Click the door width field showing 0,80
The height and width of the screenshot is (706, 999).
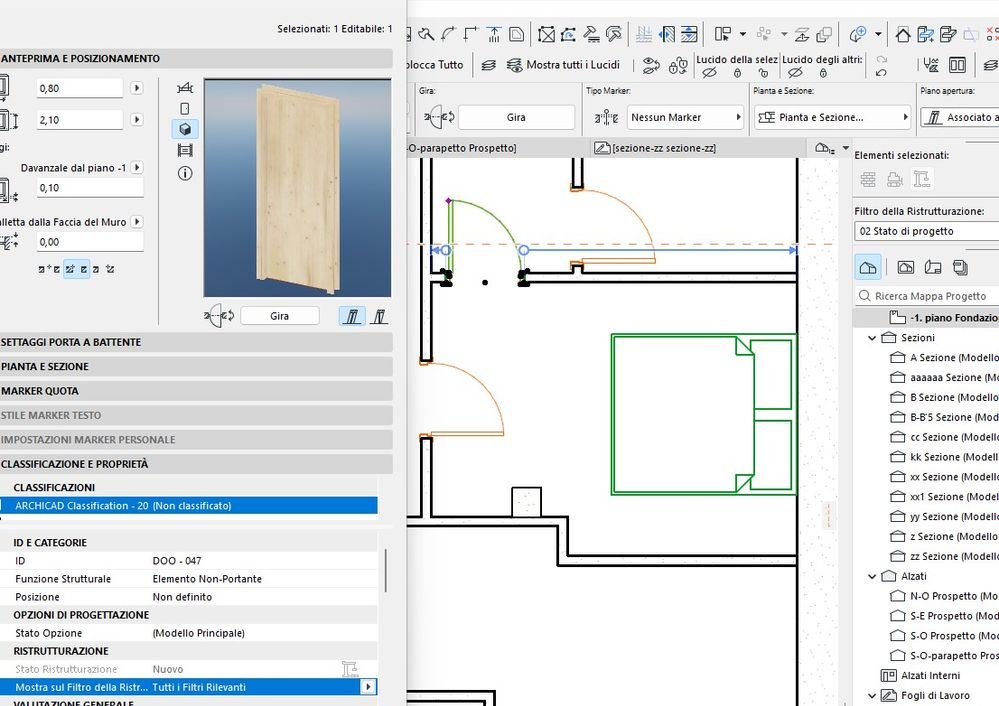tap(79, 88)
